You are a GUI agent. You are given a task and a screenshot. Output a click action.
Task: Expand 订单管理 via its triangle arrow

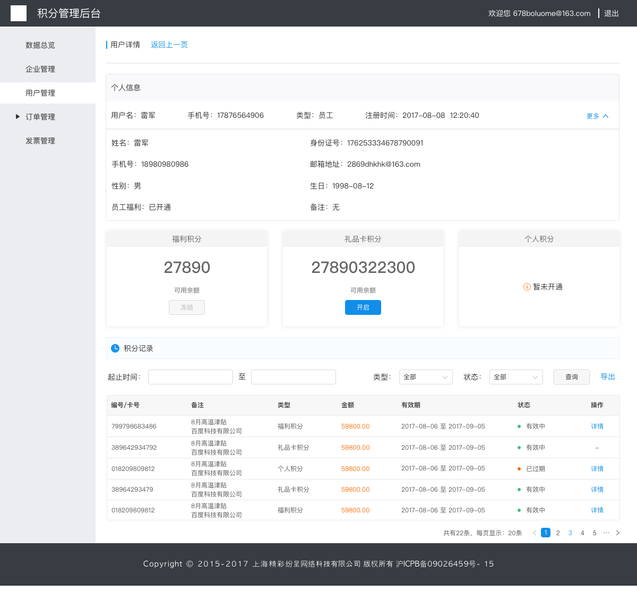pyautogui.click(x=17, y=117)
